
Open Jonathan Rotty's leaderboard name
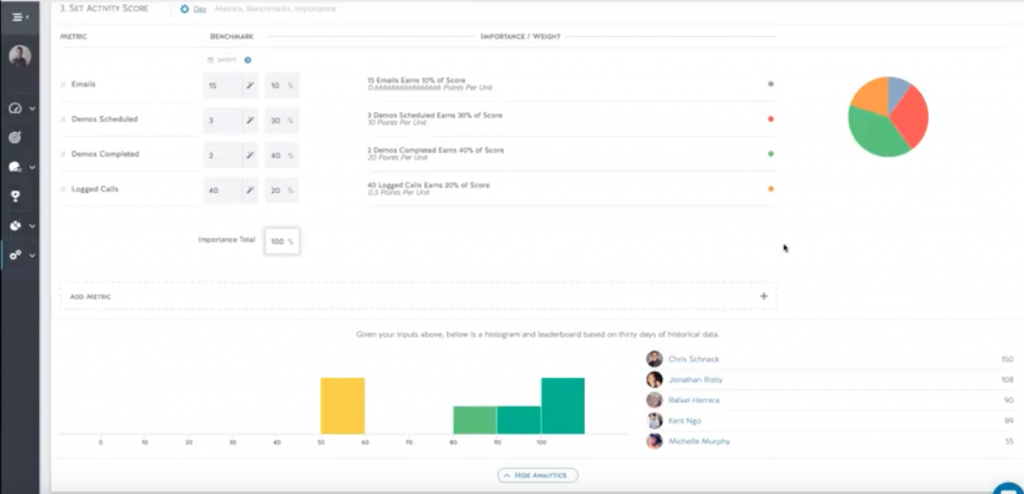coord(696,380)
